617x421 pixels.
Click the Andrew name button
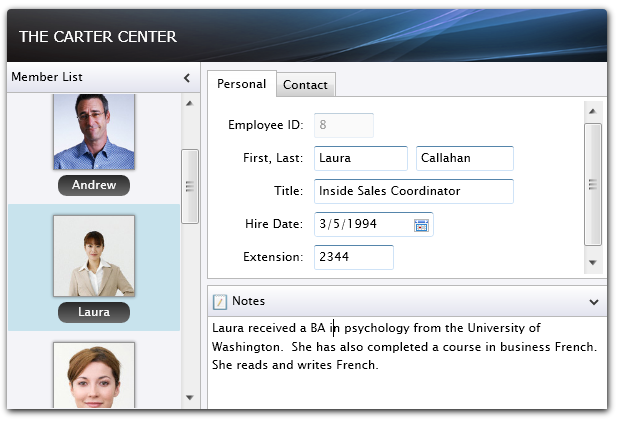pos(94,185)
